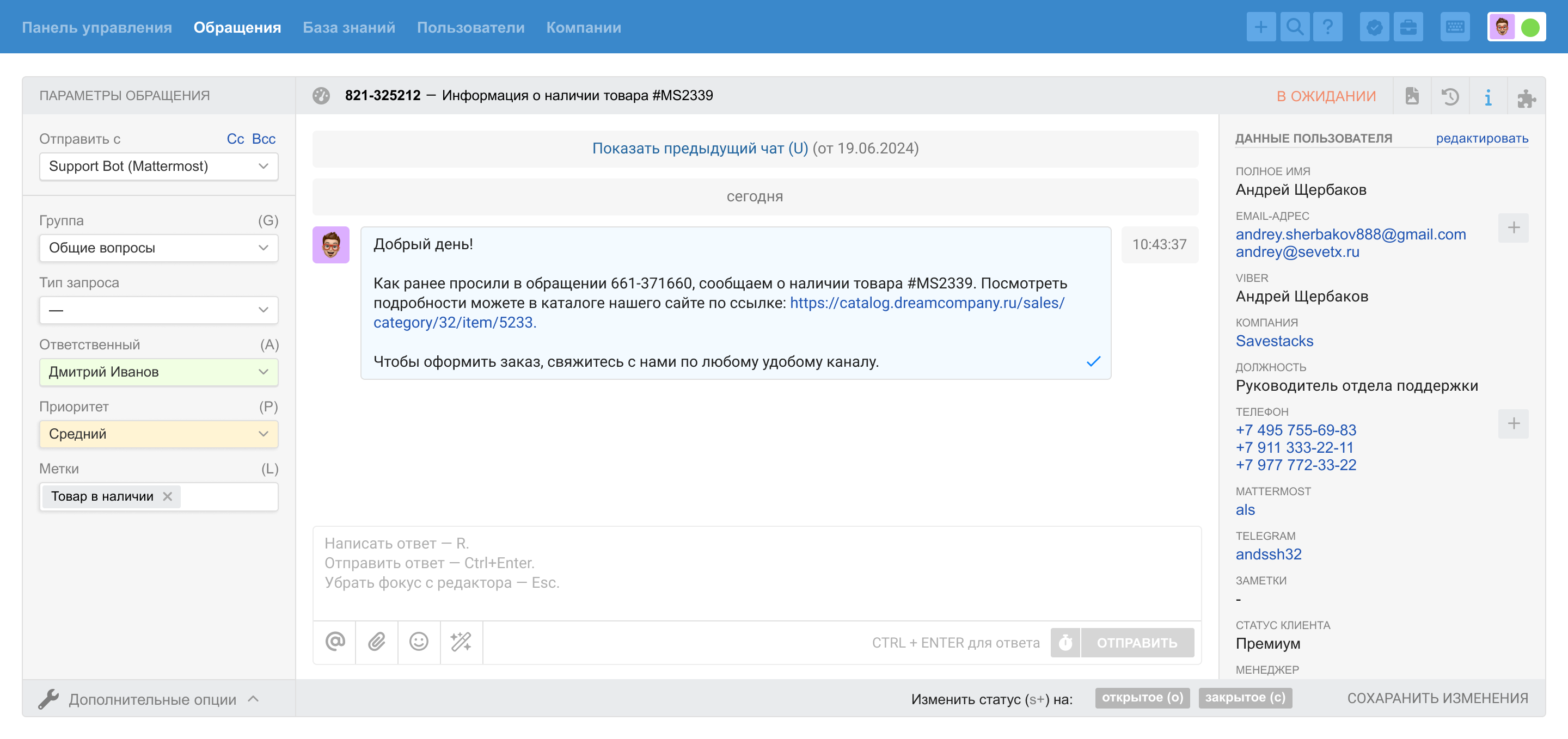
Task: Open emoji picker in reply editor
Action: 419,642
